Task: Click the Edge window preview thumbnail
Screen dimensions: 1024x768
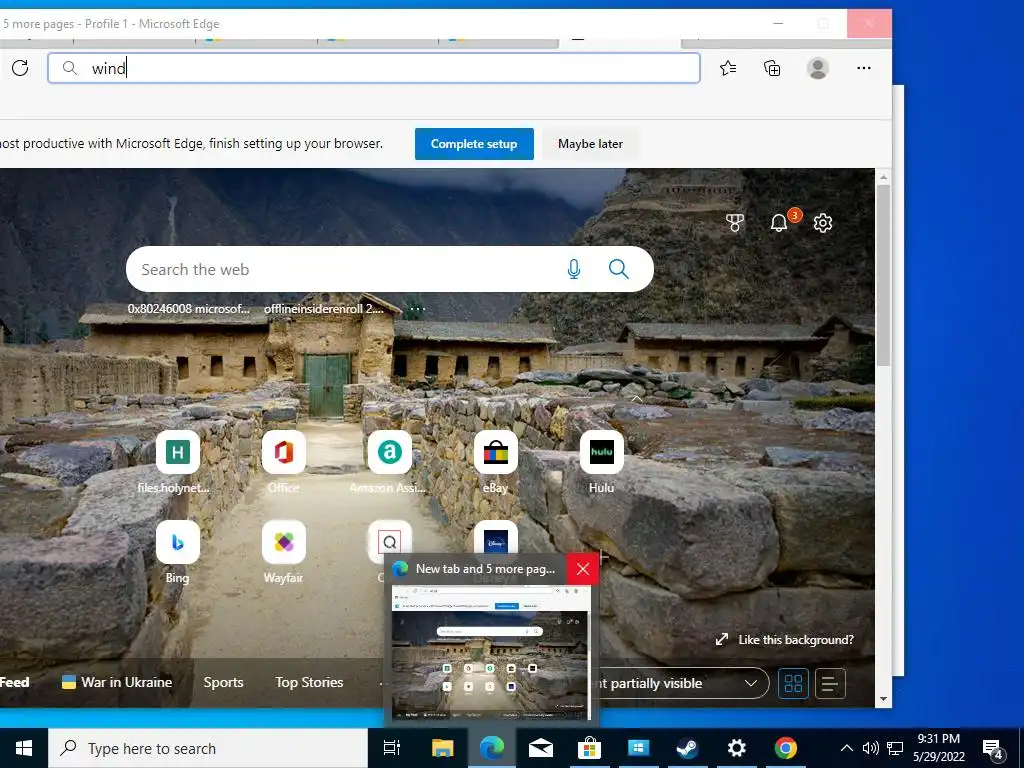Action: [491, 652]
